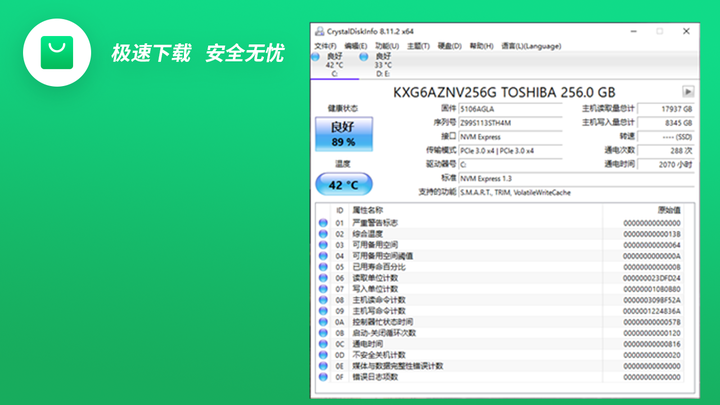
Task: Click the status circle for attribute 0A
Action: coord(323,322)
